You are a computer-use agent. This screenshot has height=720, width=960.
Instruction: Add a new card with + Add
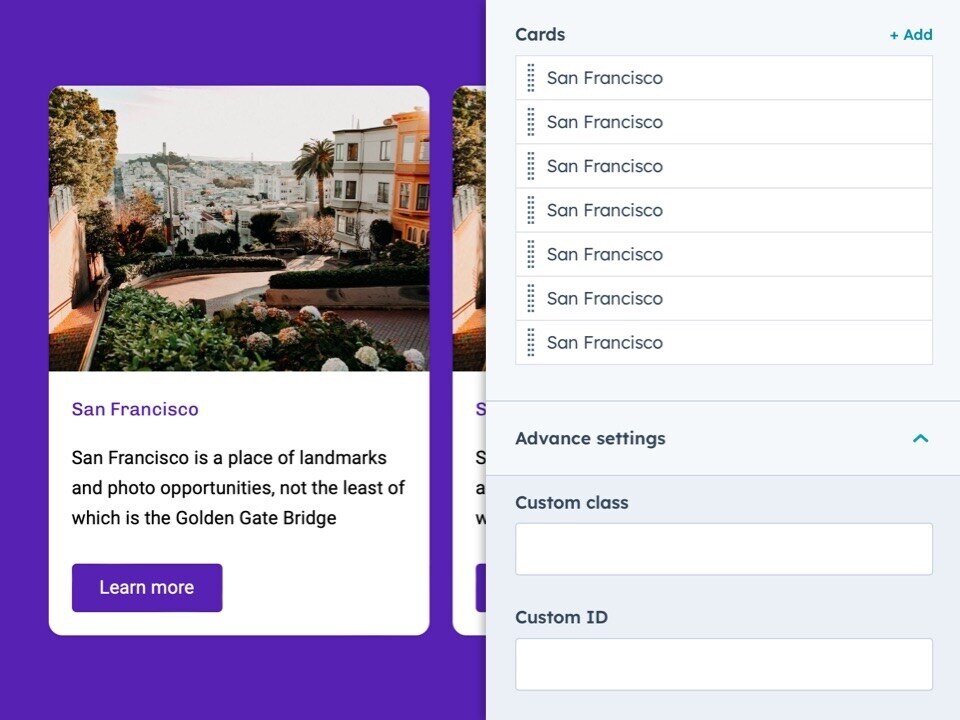click(911, 35)
